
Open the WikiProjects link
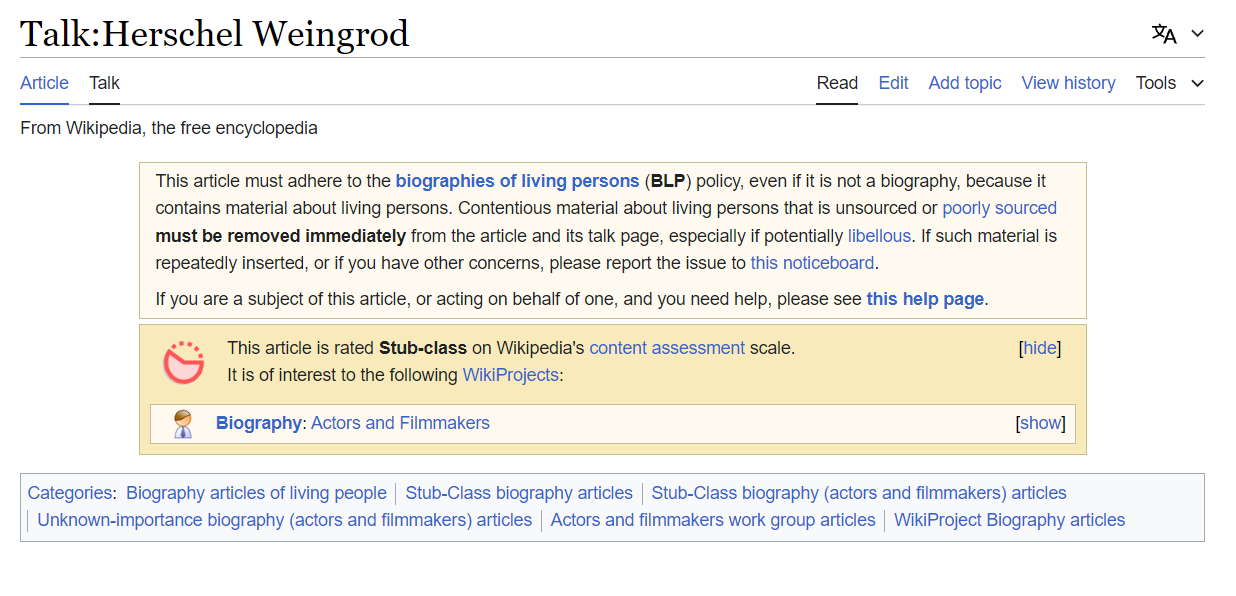point(510,375)
